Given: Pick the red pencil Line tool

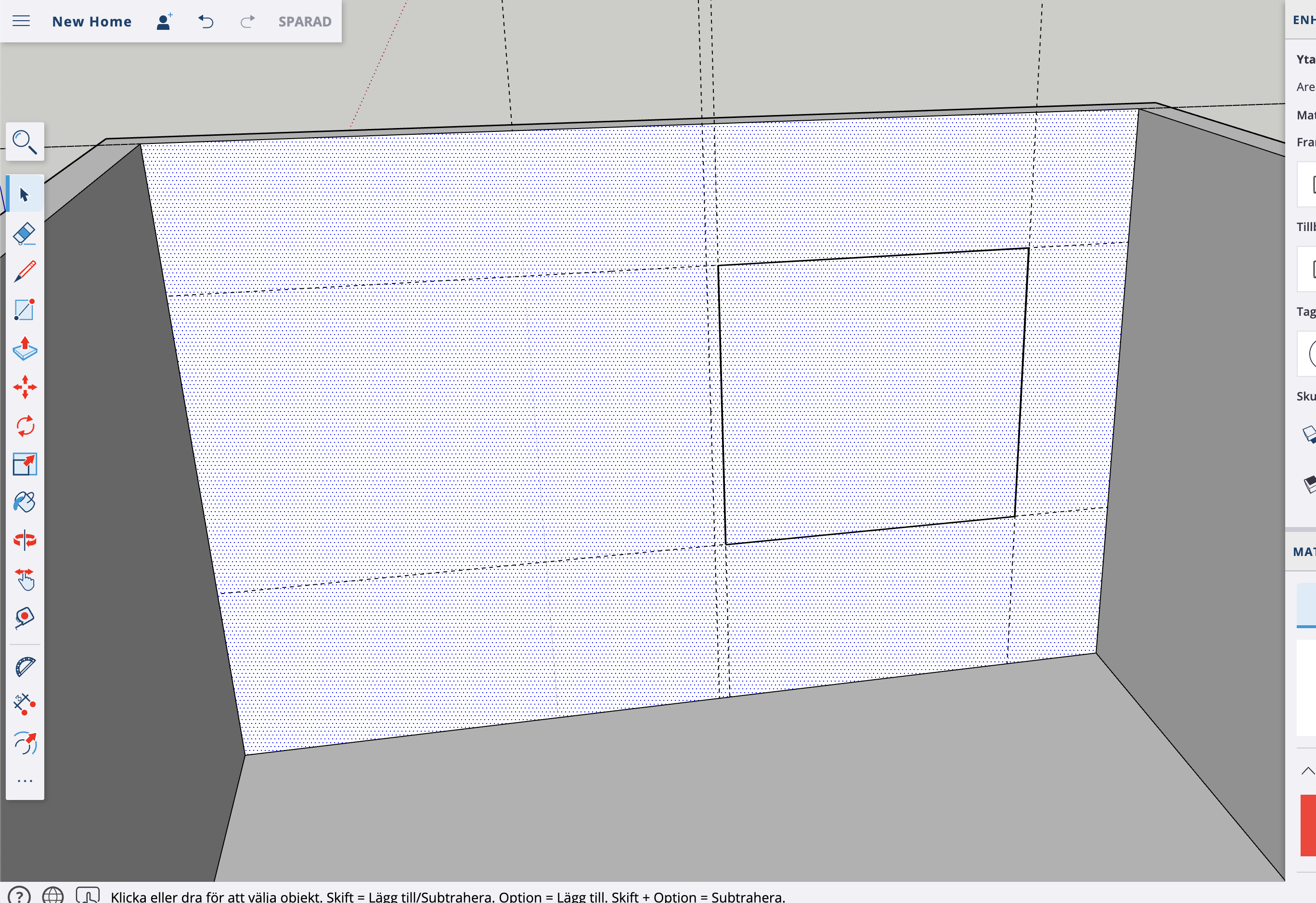Looking at the screenshot, I should (x=25, y=272).
